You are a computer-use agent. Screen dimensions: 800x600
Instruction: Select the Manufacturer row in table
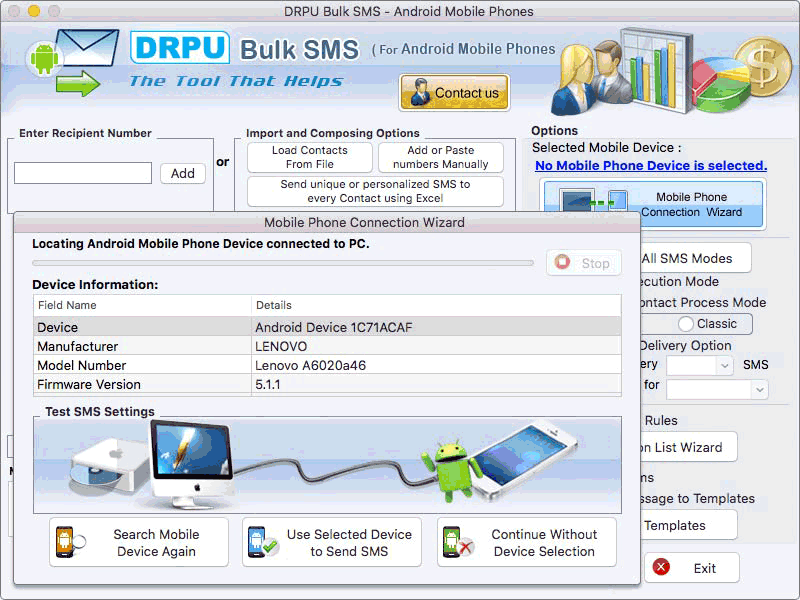click(328, 346)
